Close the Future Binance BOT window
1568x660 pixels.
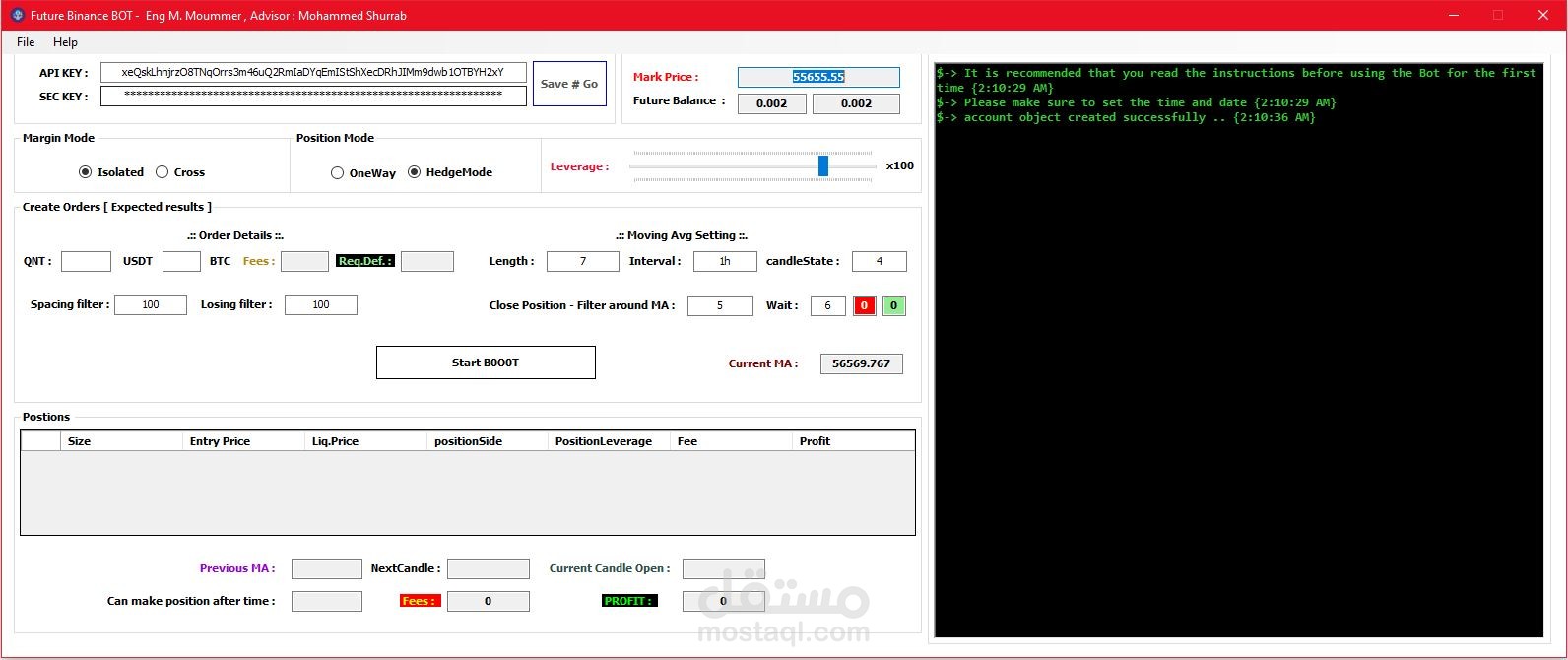click(1543, 15)
